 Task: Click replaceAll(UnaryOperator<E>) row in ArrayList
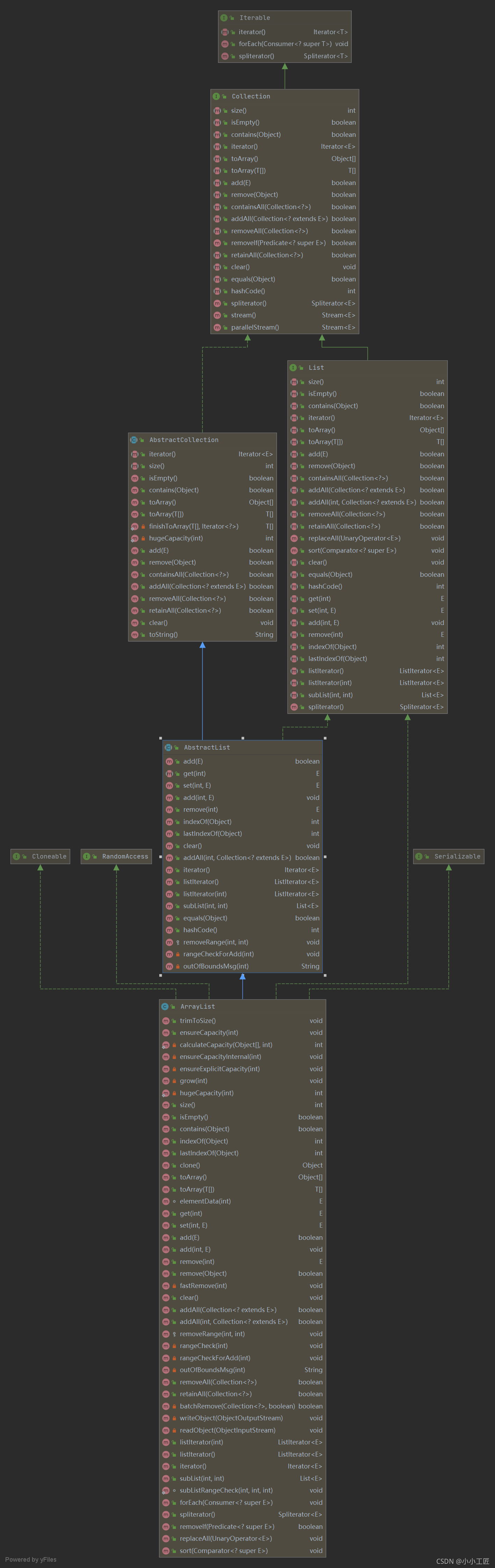pos(242,1539)
